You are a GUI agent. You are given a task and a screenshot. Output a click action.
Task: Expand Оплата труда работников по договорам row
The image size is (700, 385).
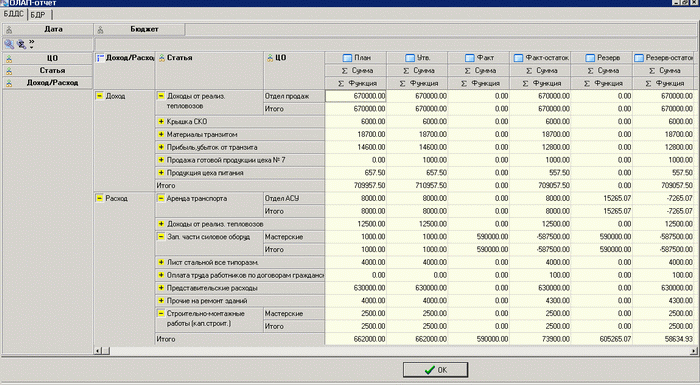[x=161, y=275]
